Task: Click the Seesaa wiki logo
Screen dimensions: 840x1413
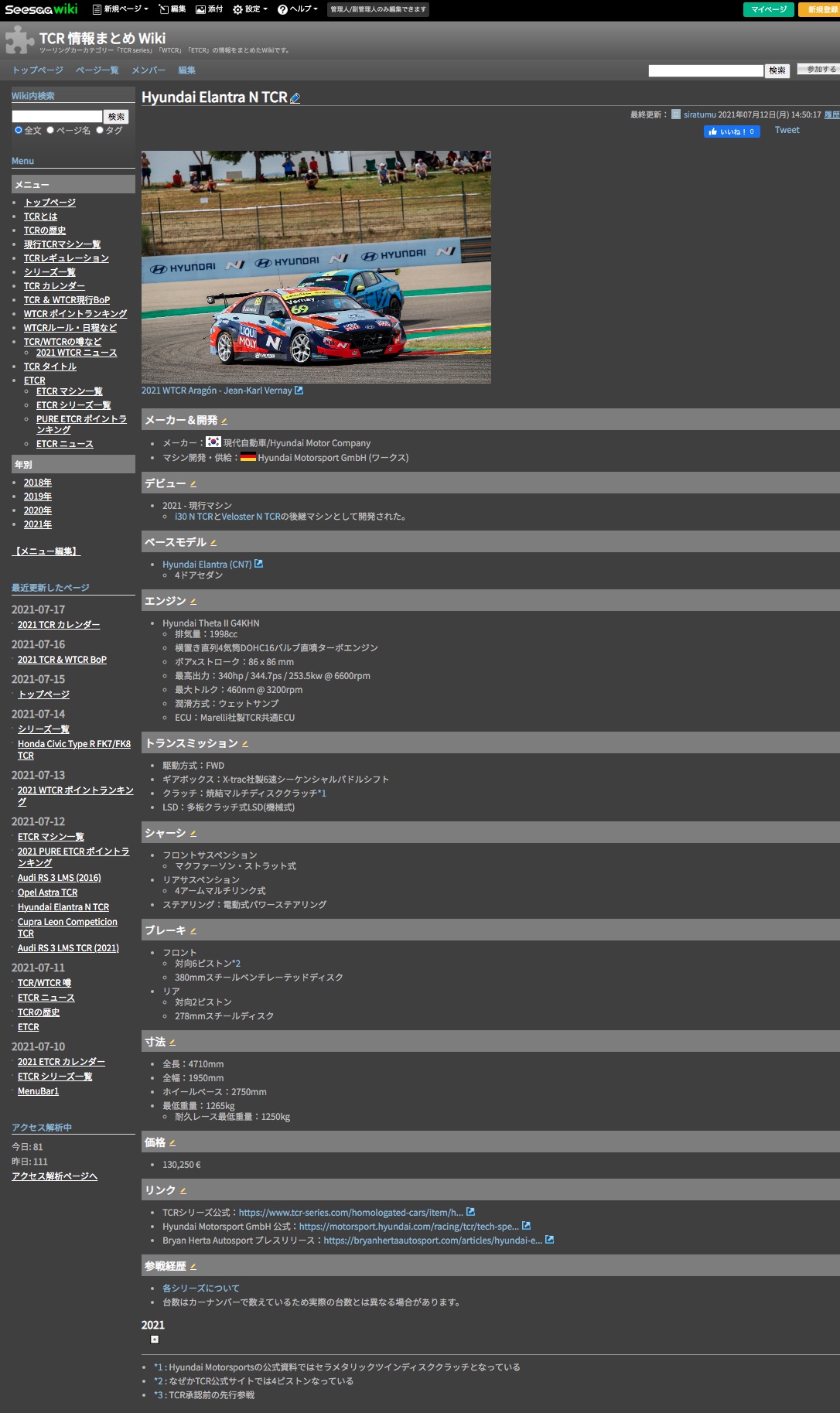Action: pyautogui.click(x=41, y=9)
